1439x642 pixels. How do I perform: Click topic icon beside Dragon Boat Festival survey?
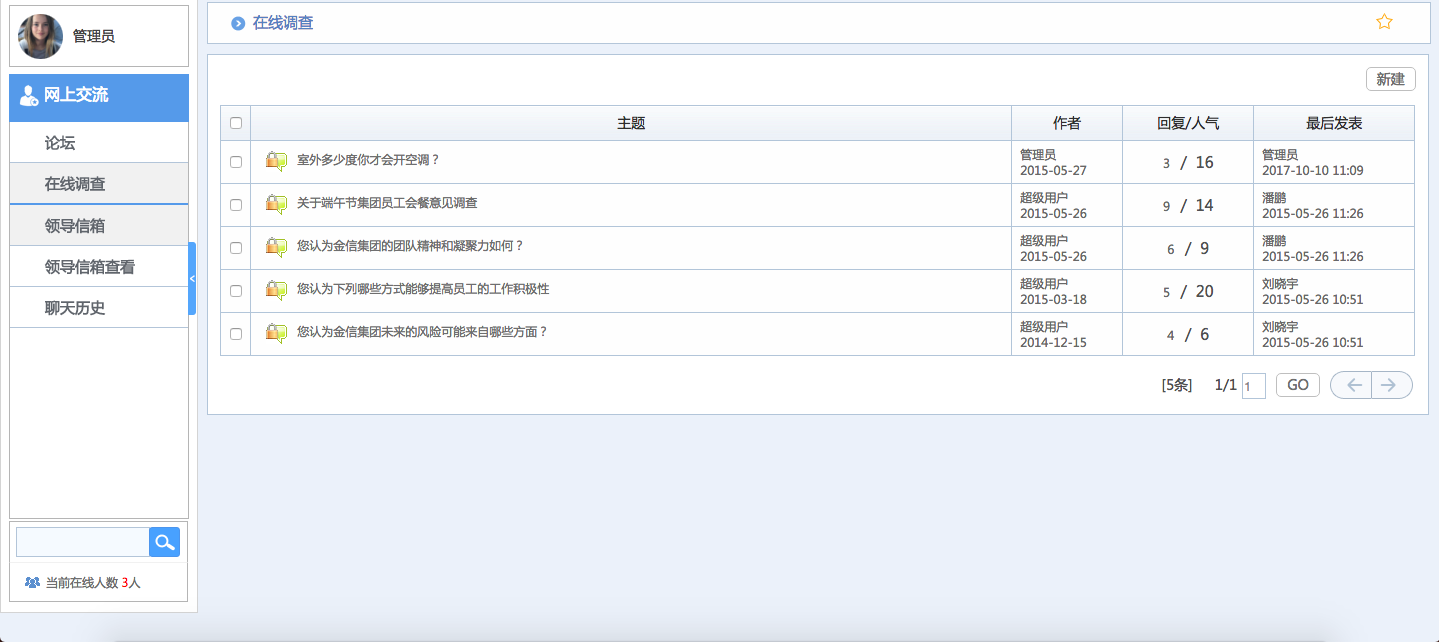coord(277,204)
